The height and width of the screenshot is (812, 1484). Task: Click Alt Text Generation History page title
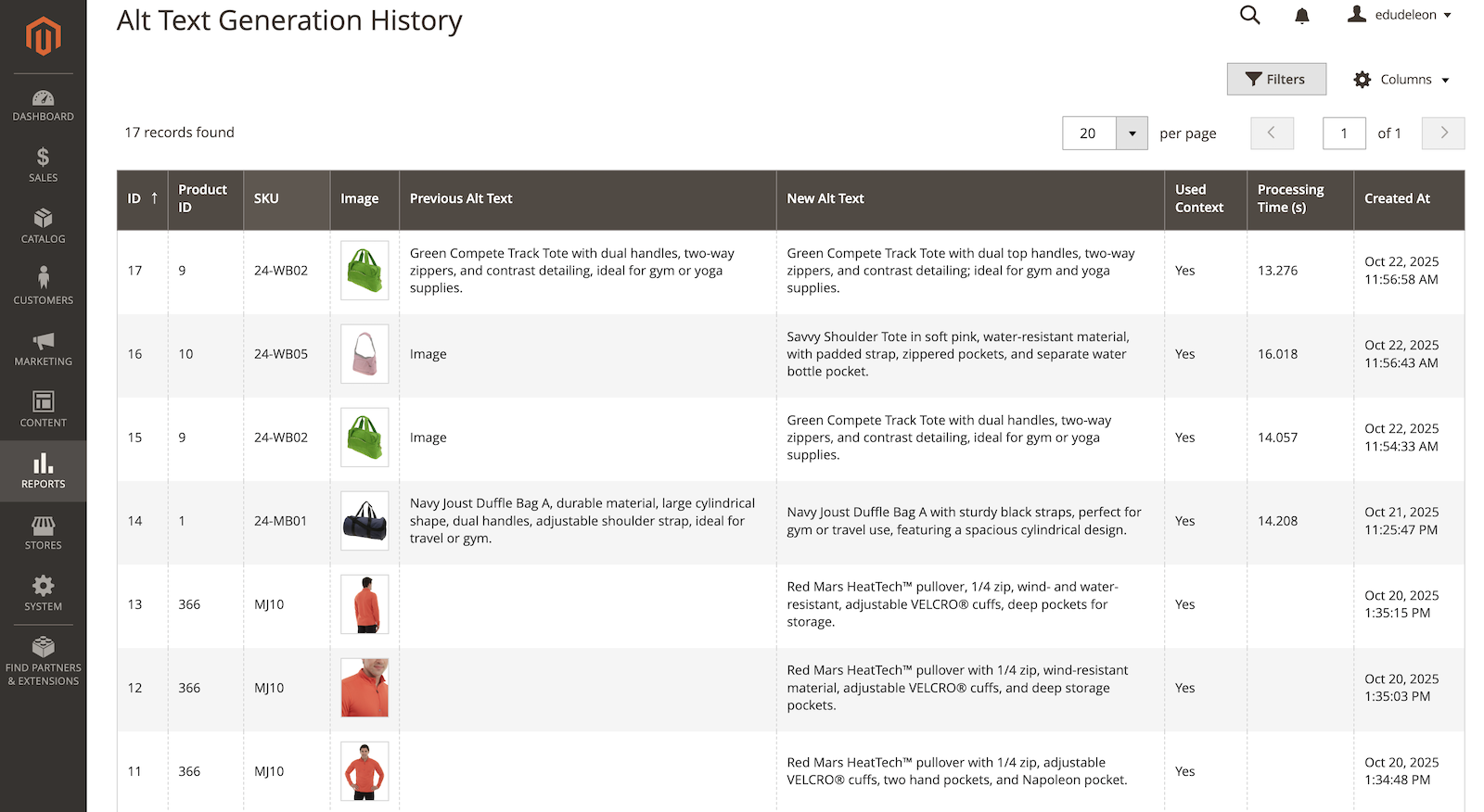pyautogui.click(x=289, y=20)
